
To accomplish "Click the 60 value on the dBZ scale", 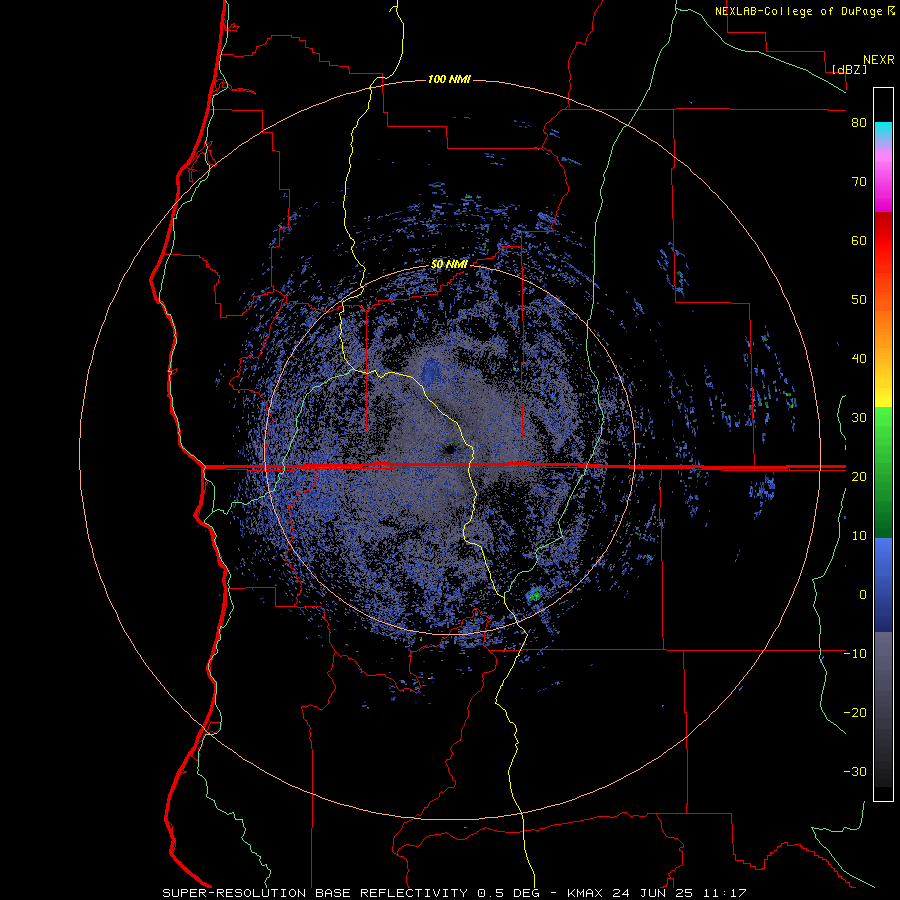I will point(859,241).
